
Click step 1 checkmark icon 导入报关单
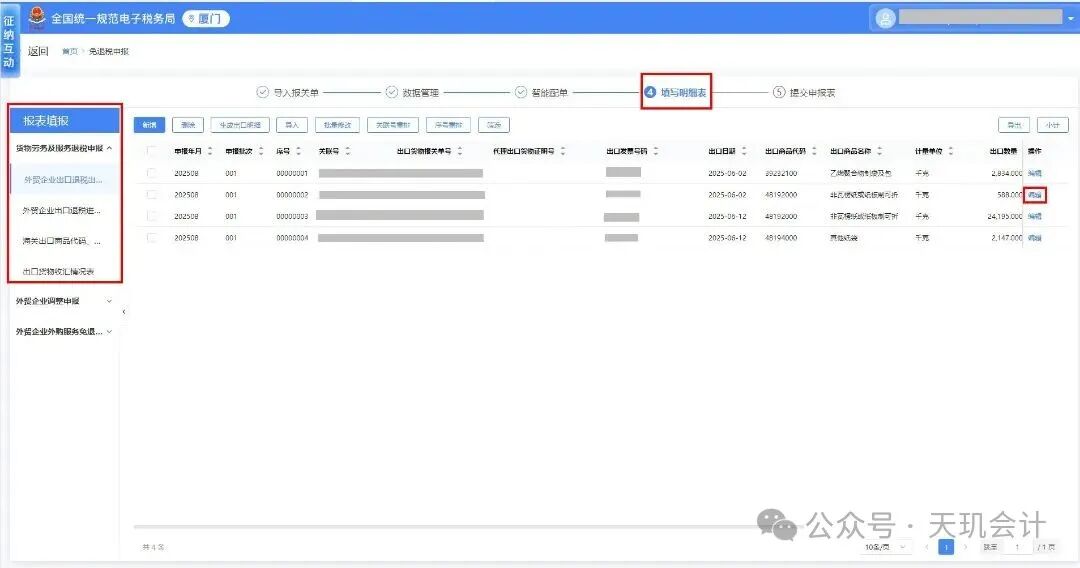tap(262, 92)
